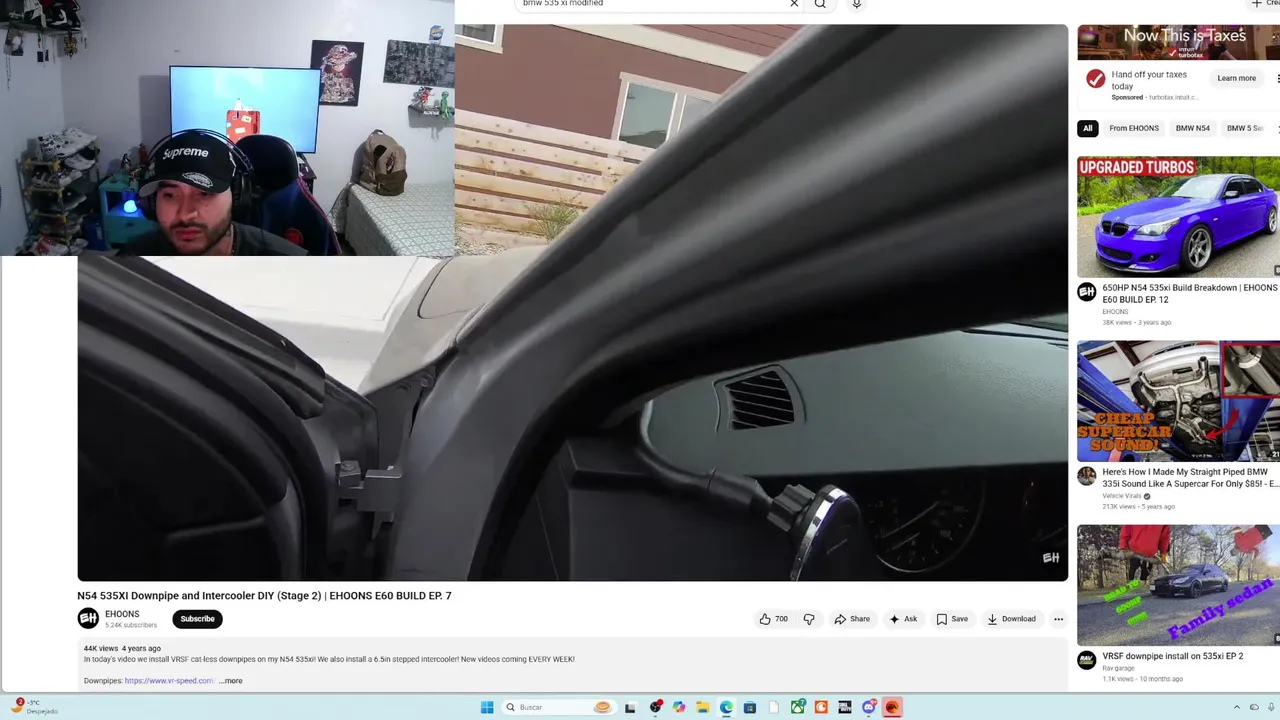Image resolution: width=1280 pixels, height=720 pixels.
Task: Click the magnifier search button
Action: (x=820, y=4)
